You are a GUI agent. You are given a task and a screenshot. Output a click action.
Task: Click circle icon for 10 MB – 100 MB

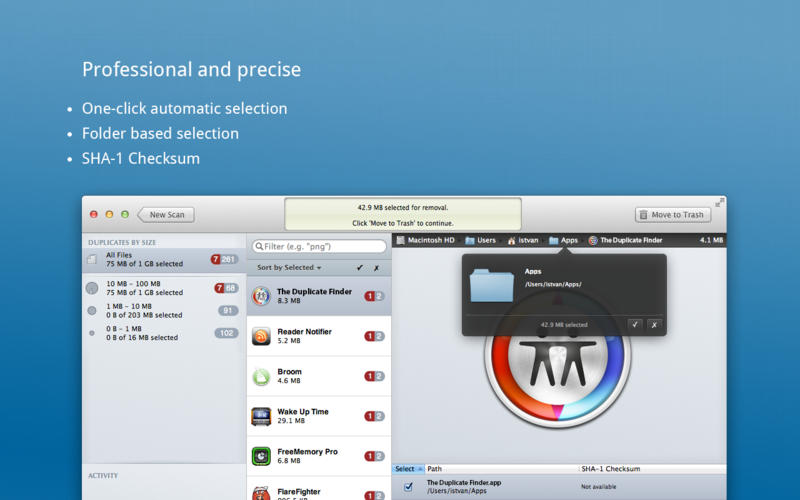coord(92,288)
